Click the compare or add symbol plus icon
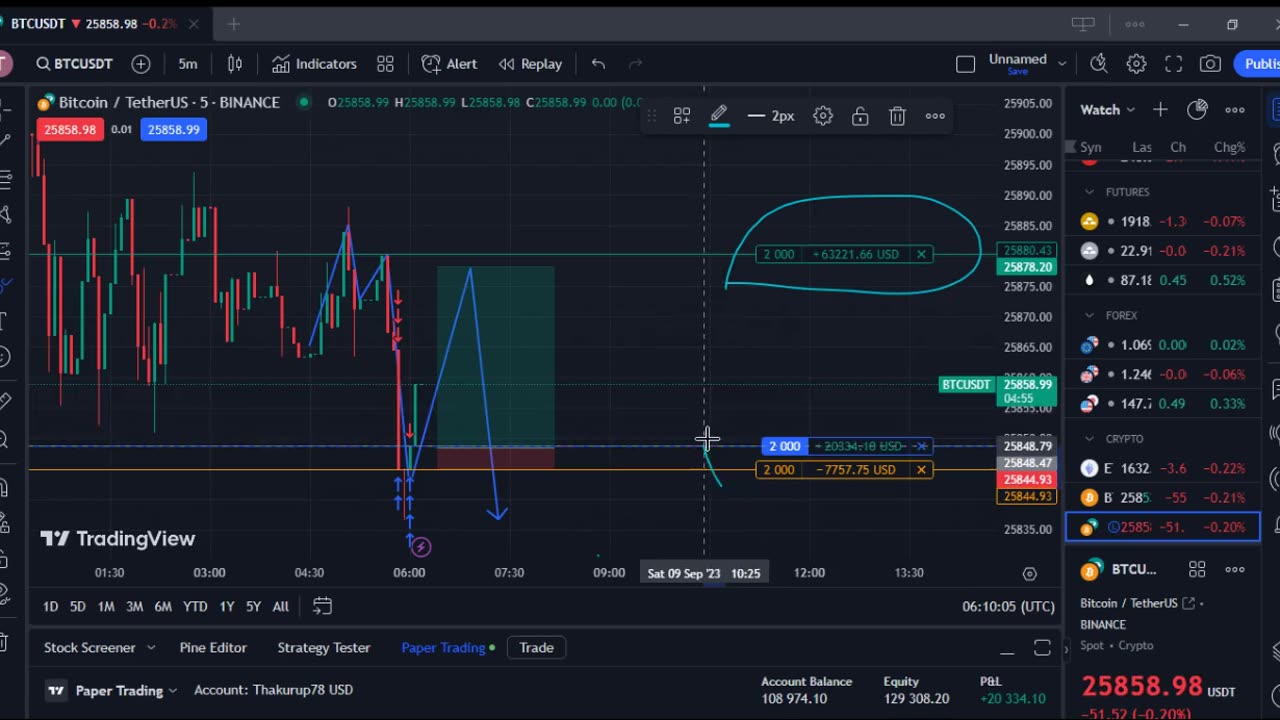The image size is (1280, 720). [141, 64]
